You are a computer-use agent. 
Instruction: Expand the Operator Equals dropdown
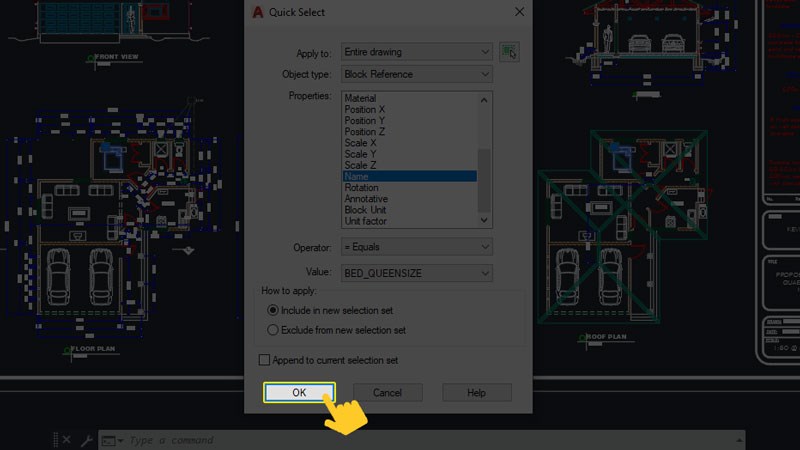tap(416, 247)
